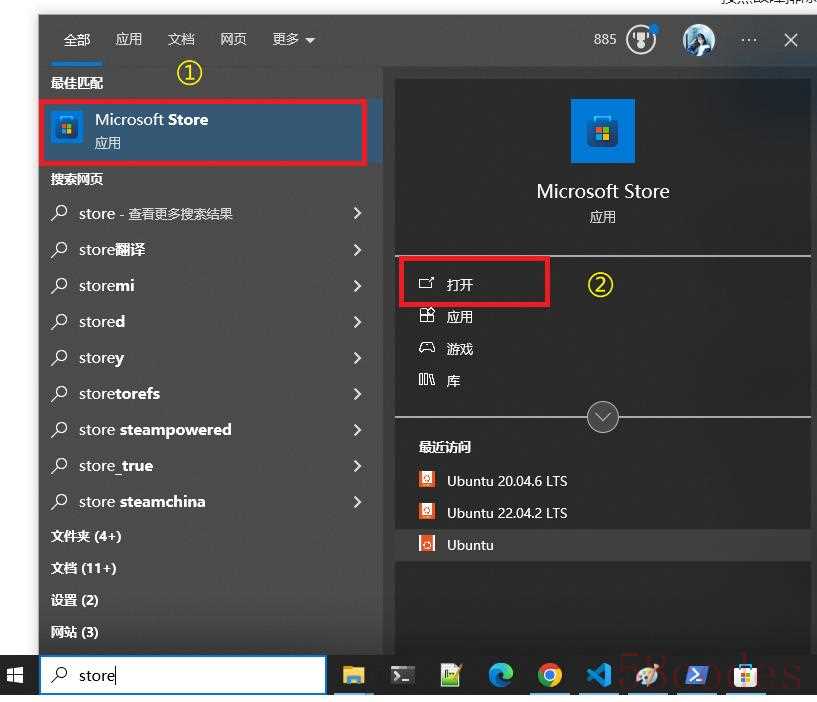Open the plain Ubuntu recent item
The height and width of the screenshot is (702, 817).
(x=602, y=545)
